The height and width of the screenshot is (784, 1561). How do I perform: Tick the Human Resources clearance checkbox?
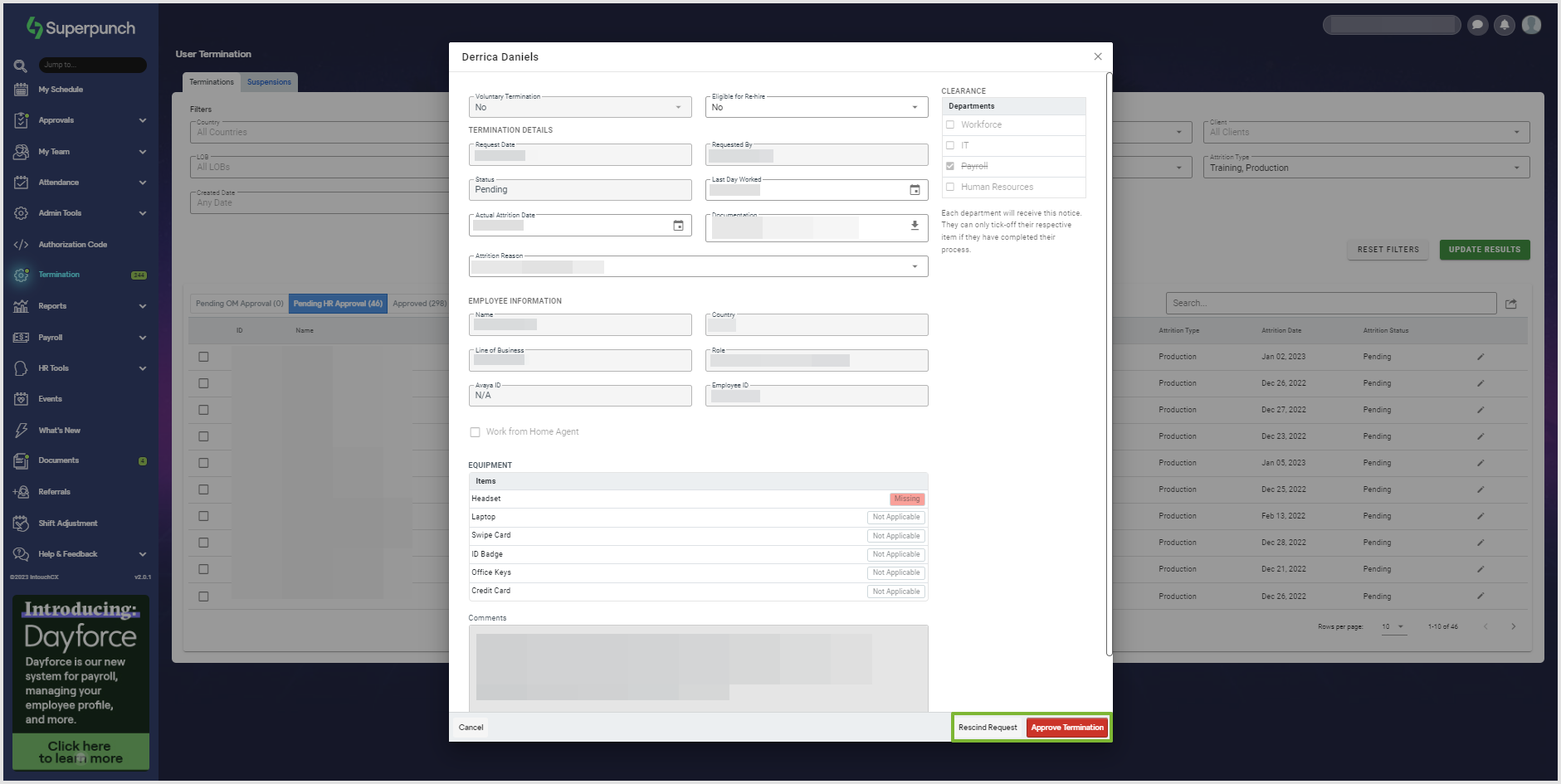950,187
